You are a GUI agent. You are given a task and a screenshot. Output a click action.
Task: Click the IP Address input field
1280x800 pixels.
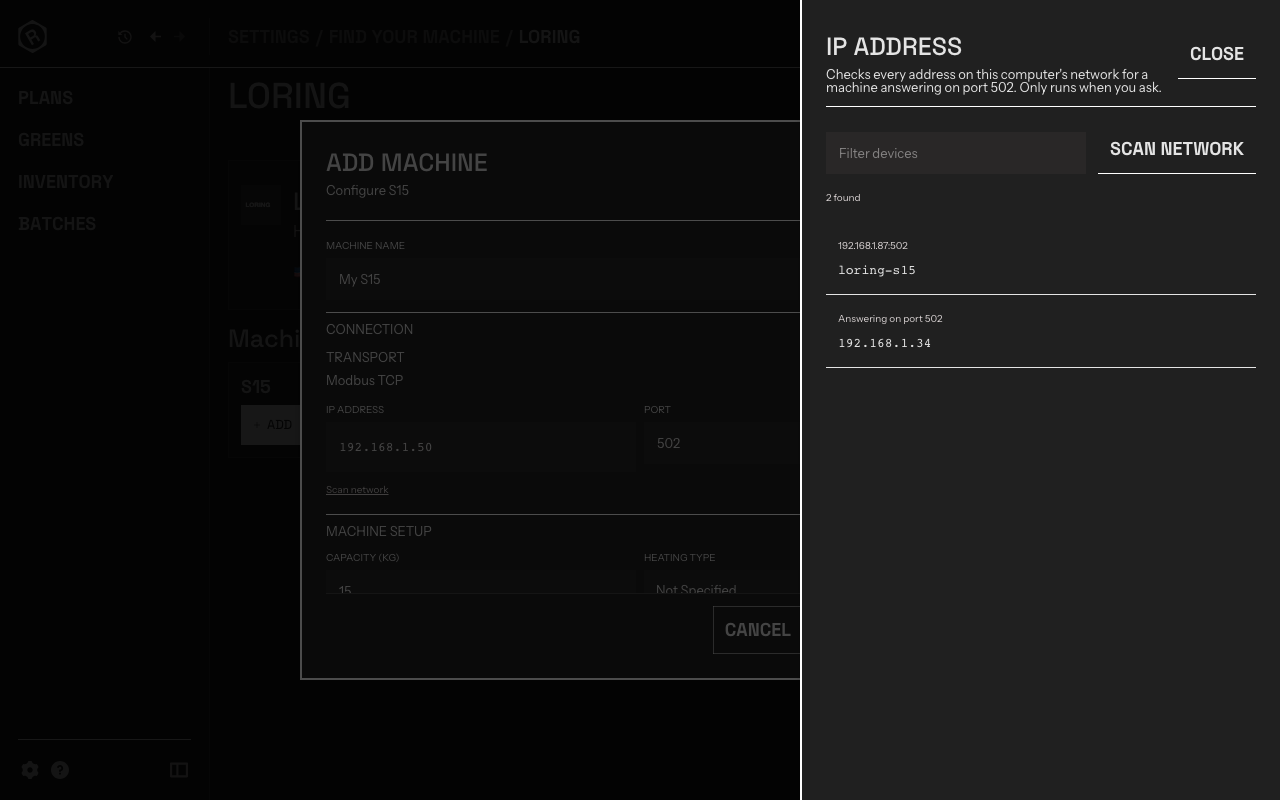click(x=480, y=446)
